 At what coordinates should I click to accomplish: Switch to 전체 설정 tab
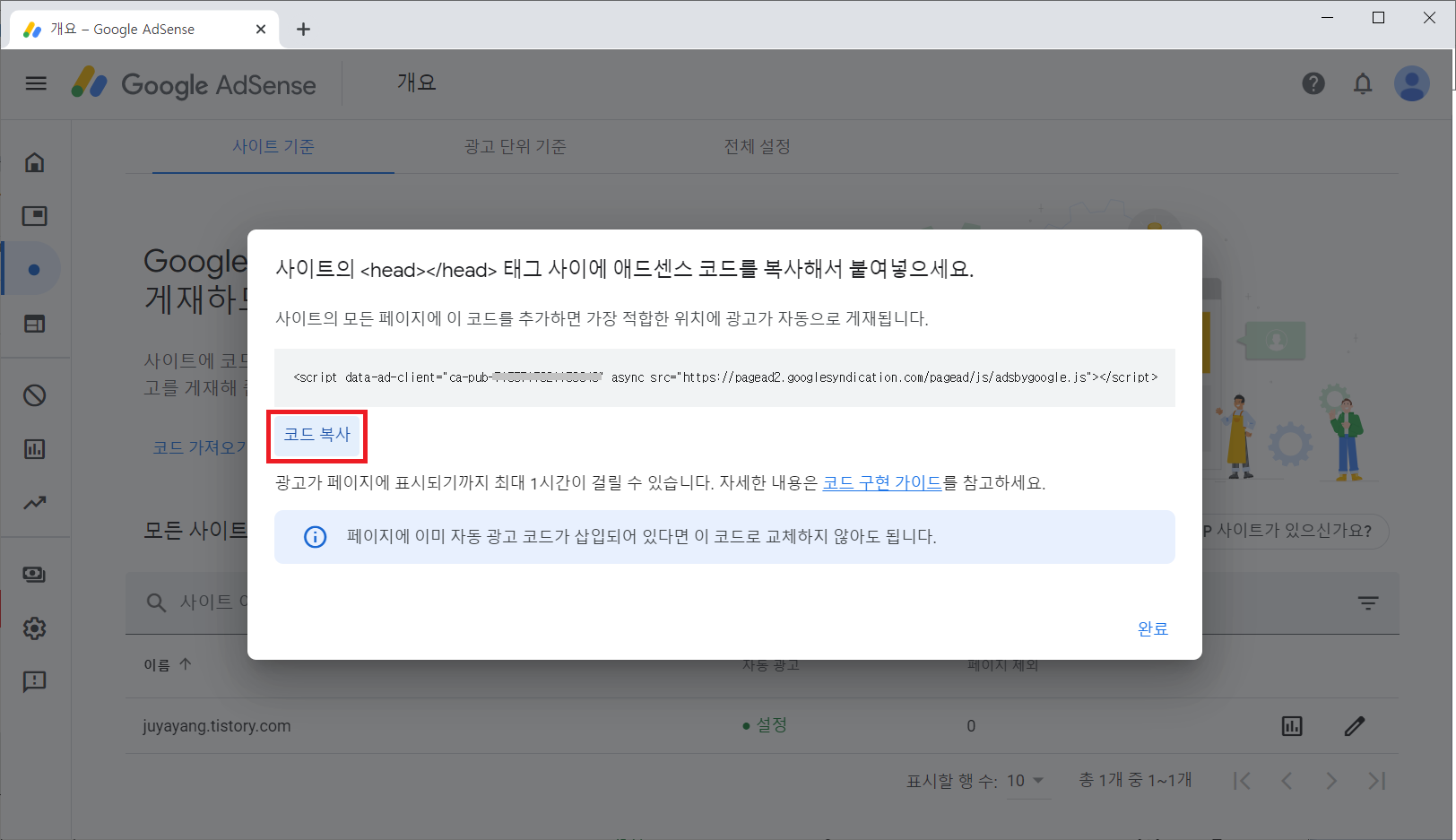tap(758, 146)
